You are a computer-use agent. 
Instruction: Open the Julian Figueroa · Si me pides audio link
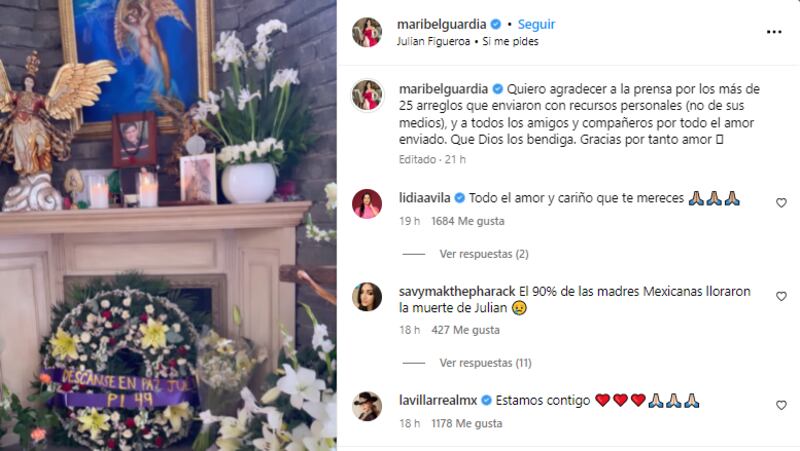click(467, 41)
